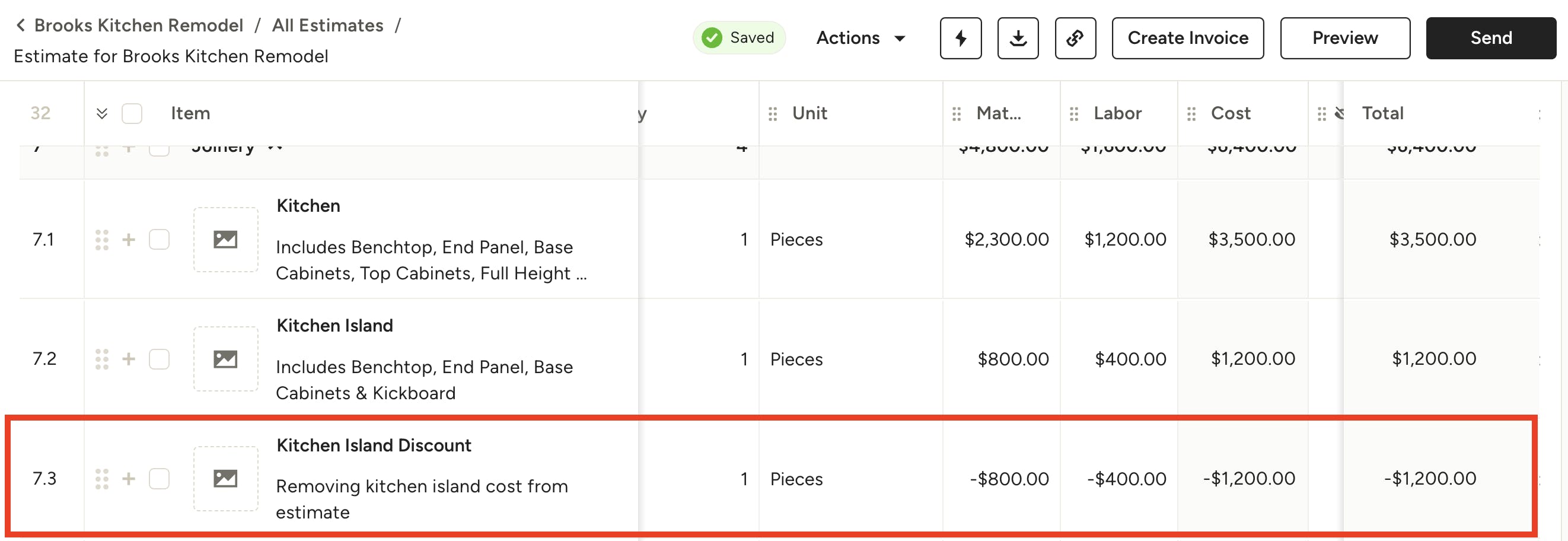The height and width of the screenshot is (541, 1568).
Task: Click the Send button
Action: [x=1490, y=38]
